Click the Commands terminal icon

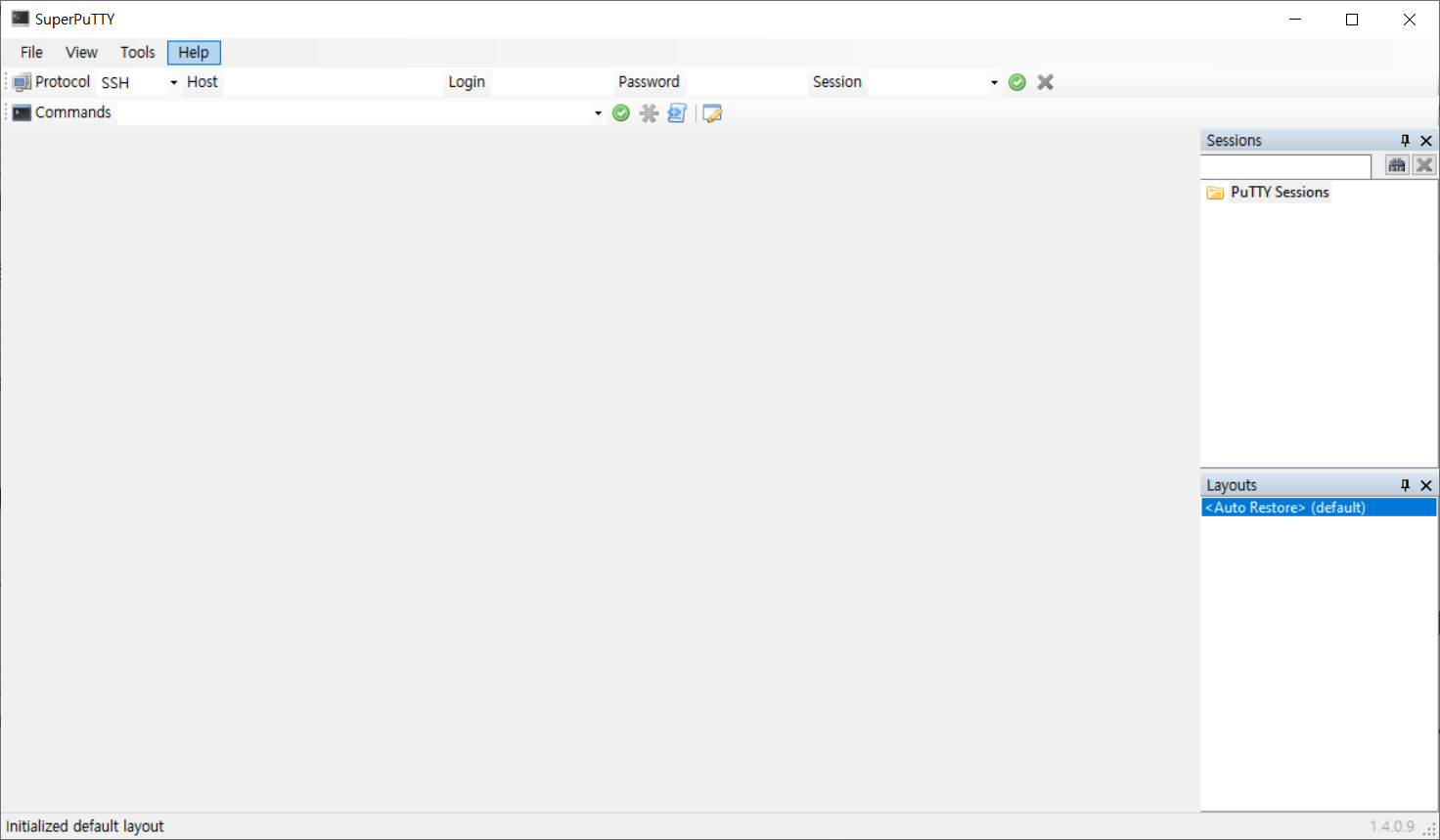click(22, 112)
